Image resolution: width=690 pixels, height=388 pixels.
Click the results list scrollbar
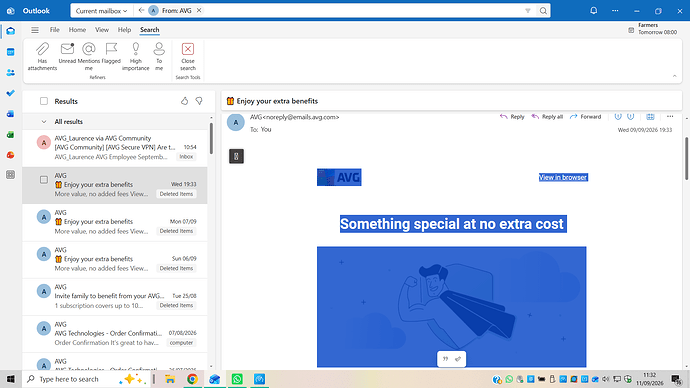[211, 138]
